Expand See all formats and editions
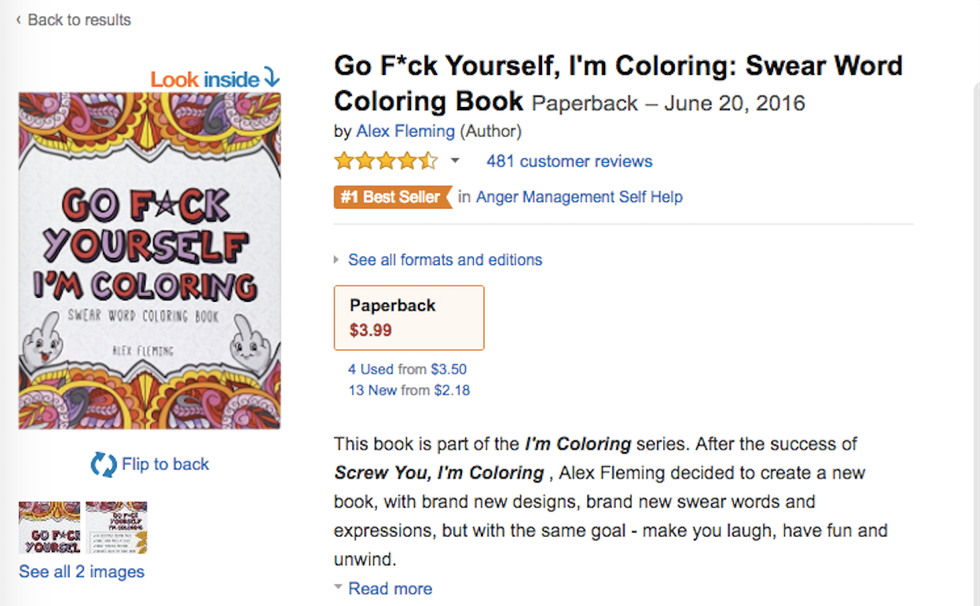The width and height of the screenshot is (980, 606). point(444,260)
